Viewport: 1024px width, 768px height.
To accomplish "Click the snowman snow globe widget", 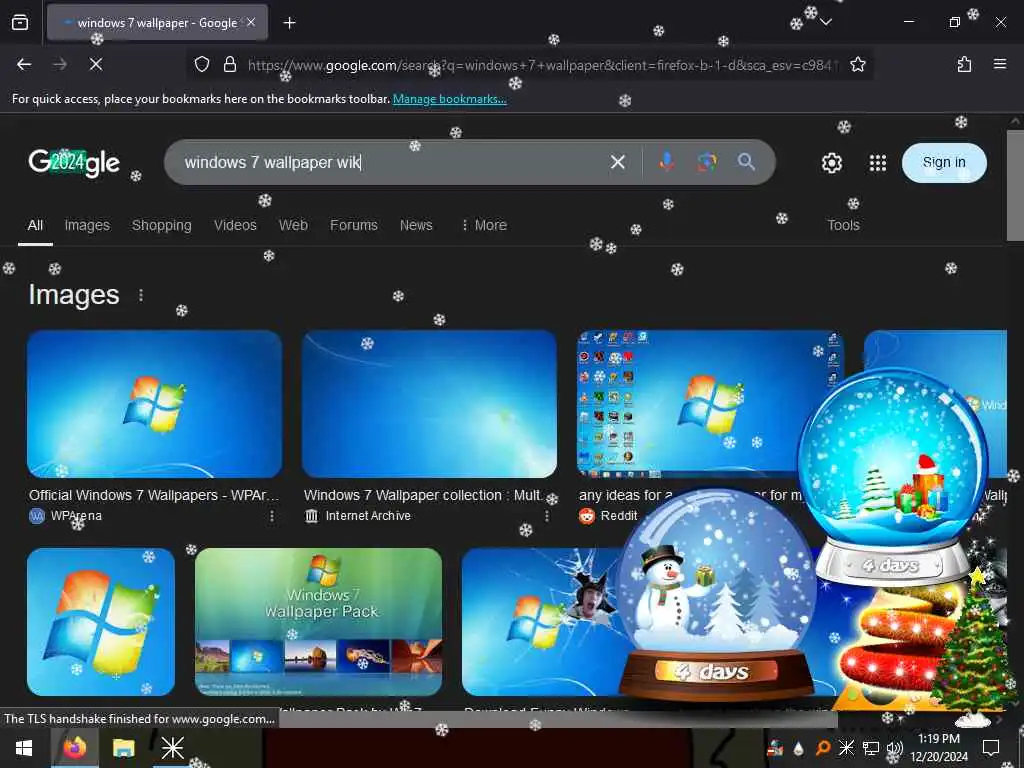I will pyautogui.click(x=717, y=595).
